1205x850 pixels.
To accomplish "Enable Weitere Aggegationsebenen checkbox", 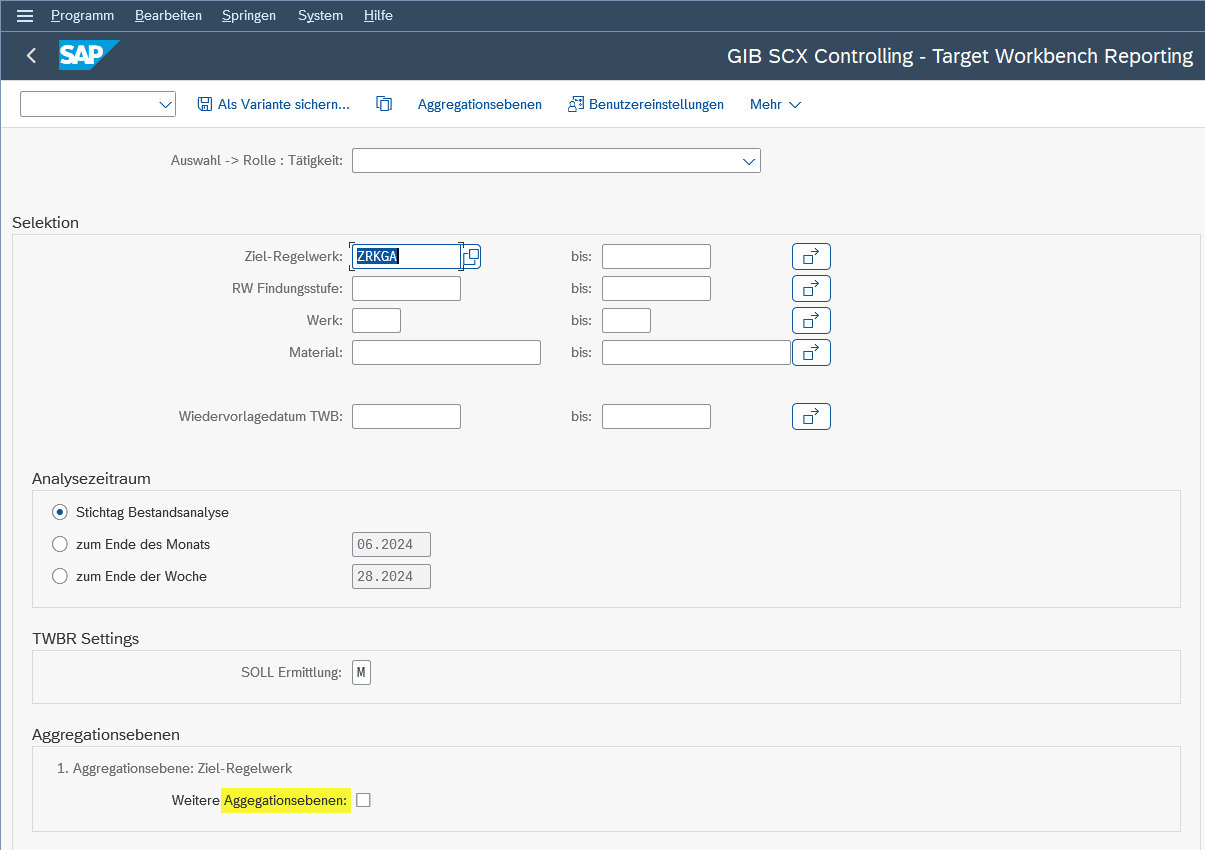I will point(363,800).
